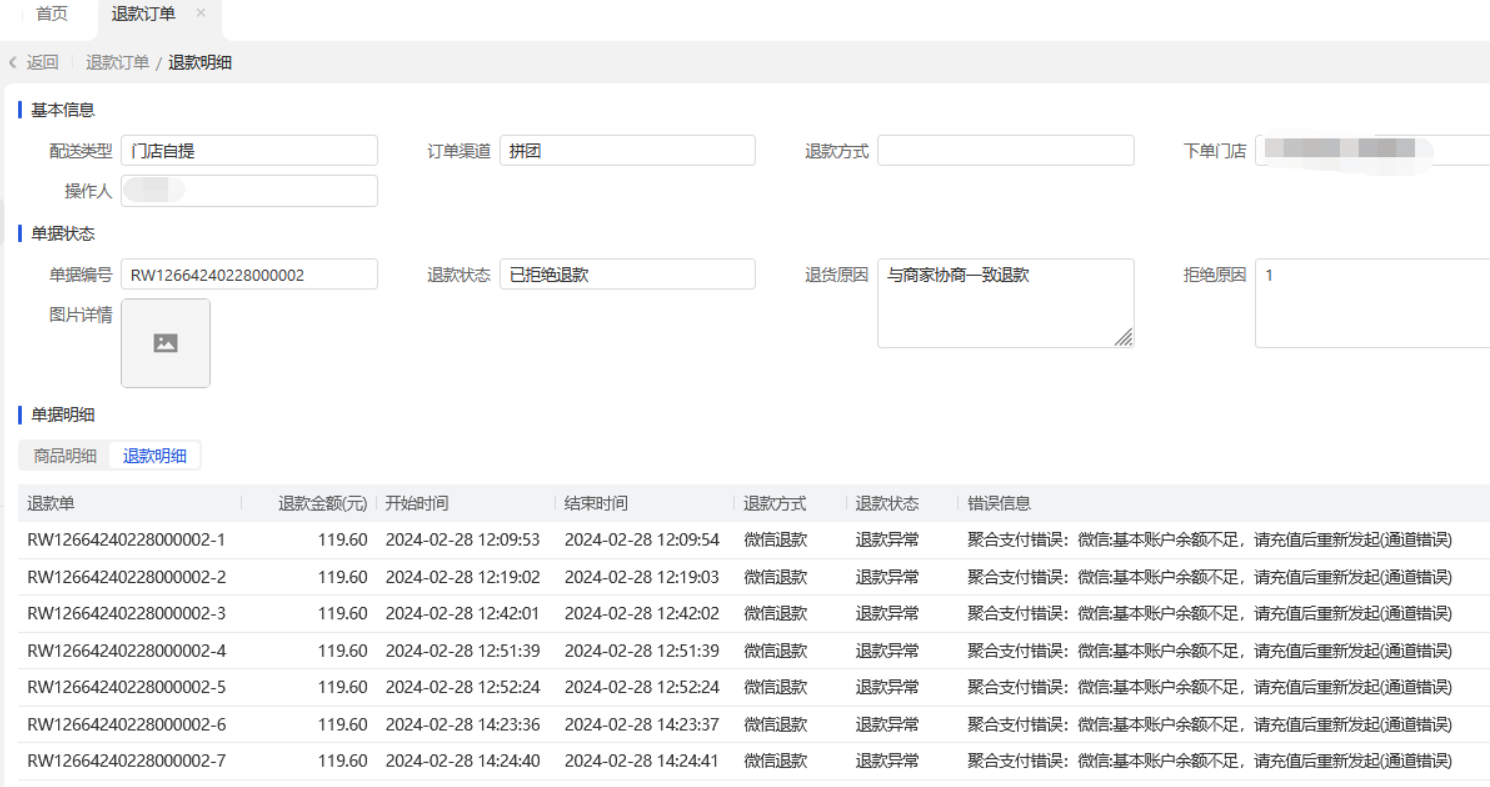Image resolution: width=1490 pixels, height=787 pixels.
Task: Select the 退款订单 tab
Action: [x=144, y=13]
